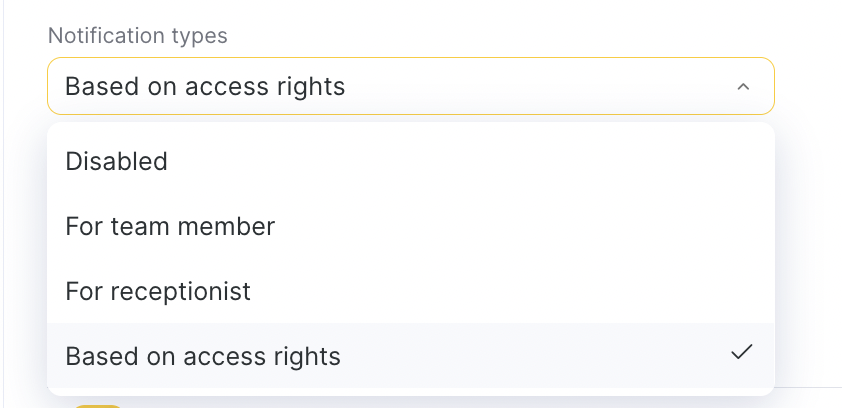Click the tick icon in highlighted row

(x=741, y=352)
